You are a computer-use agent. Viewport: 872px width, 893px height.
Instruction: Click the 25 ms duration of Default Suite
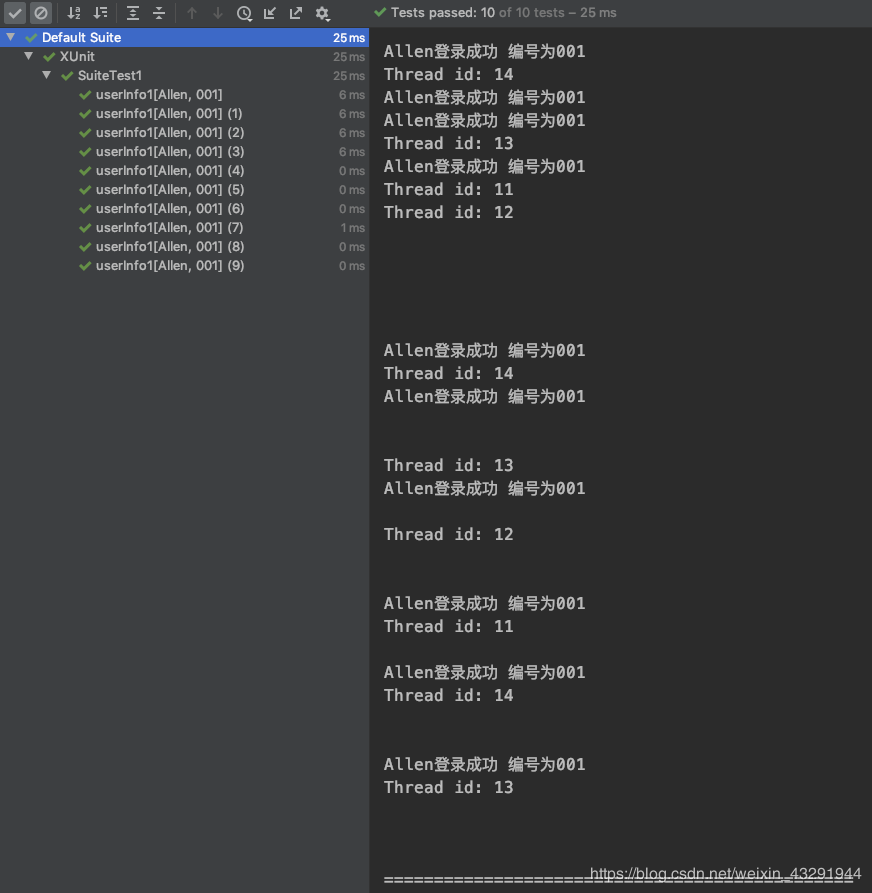349,38
